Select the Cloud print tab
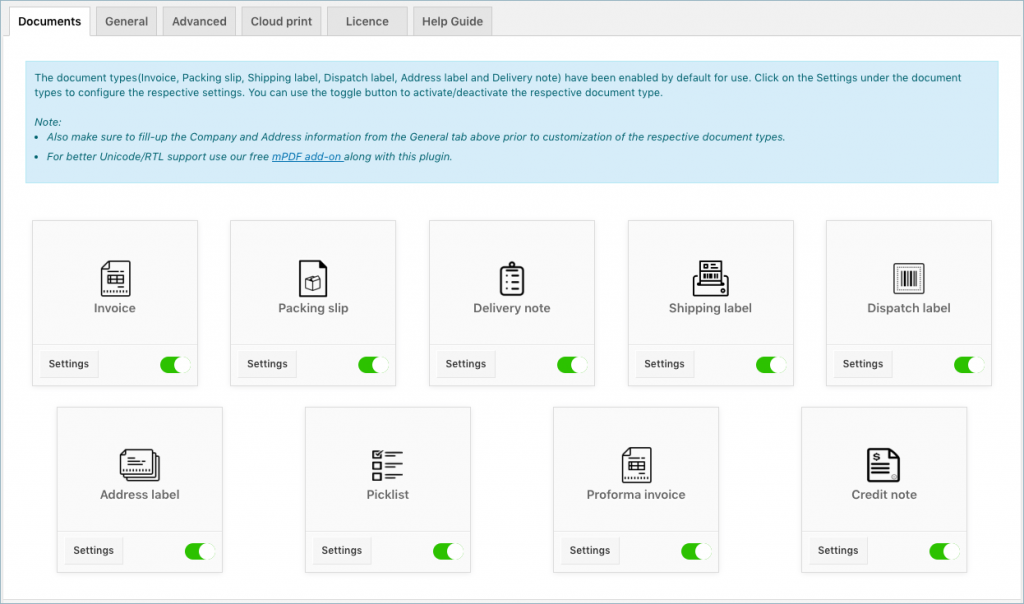The height and width of the screenshot is (604, 1024). click(281, 22)
